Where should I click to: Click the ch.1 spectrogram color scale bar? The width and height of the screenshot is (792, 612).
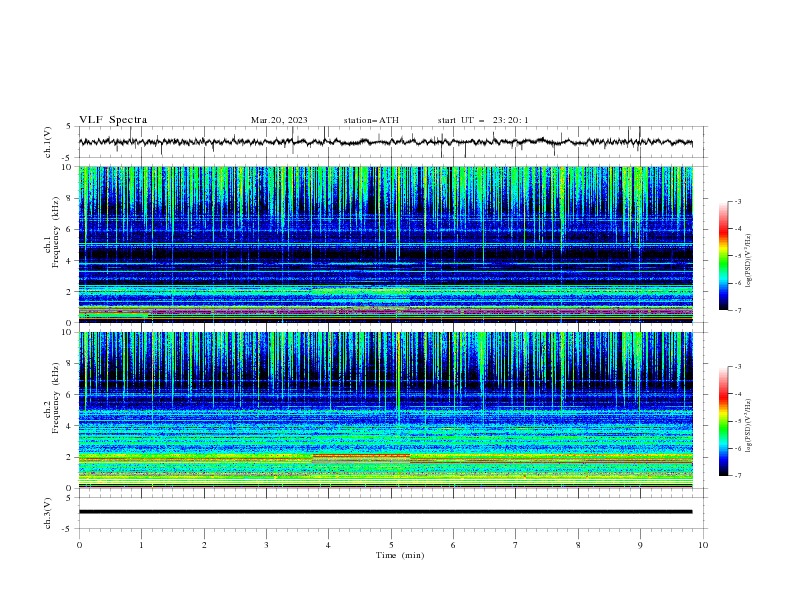(723, 256)
